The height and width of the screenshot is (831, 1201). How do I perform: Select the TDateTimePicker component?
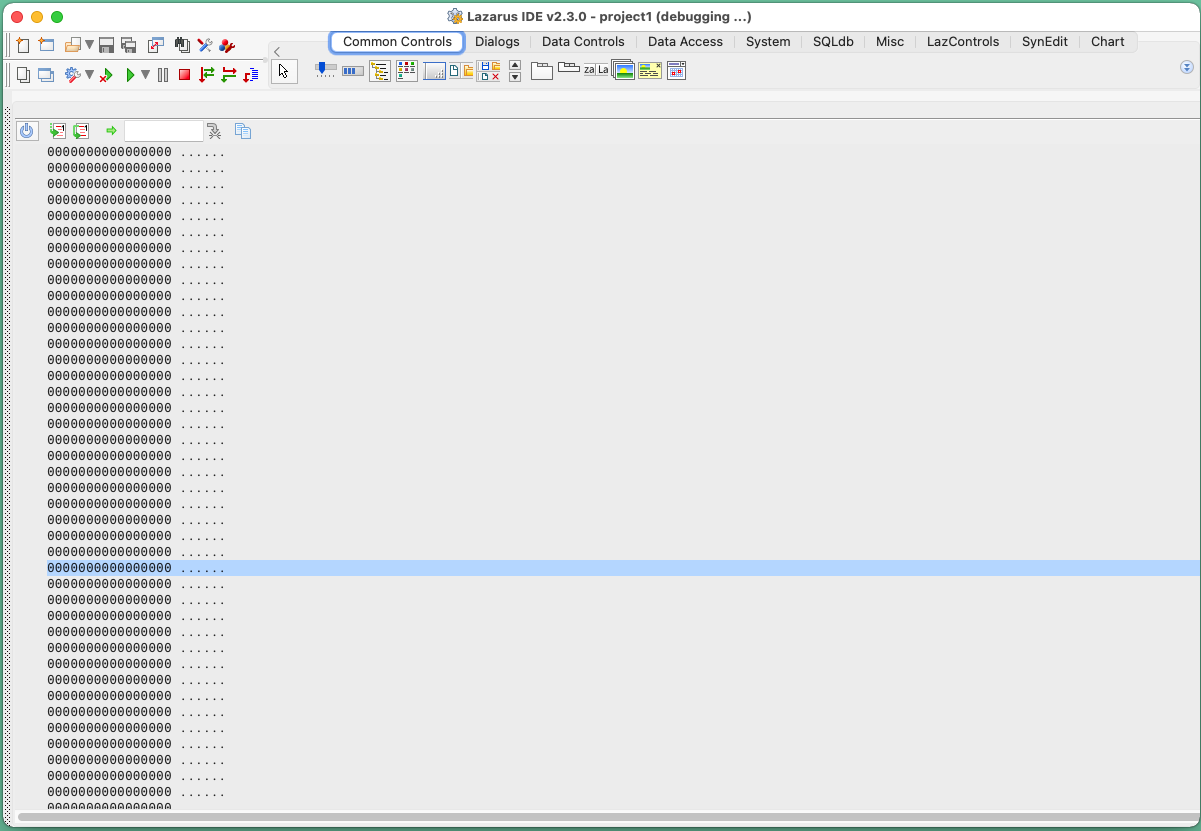(677, 71)
